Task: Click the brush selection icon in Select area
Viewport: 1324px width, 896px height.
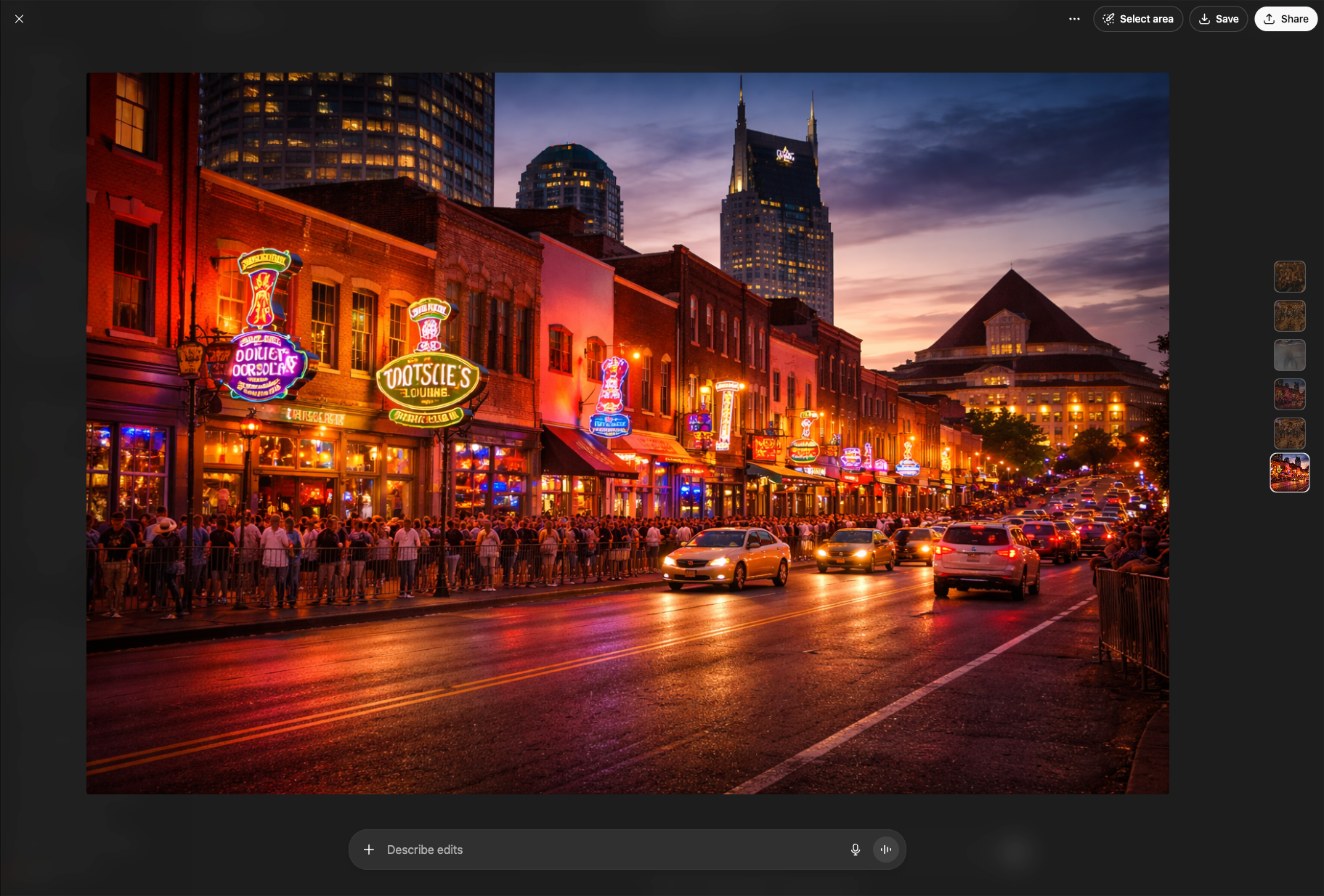Action: (x=1108, y=19)
